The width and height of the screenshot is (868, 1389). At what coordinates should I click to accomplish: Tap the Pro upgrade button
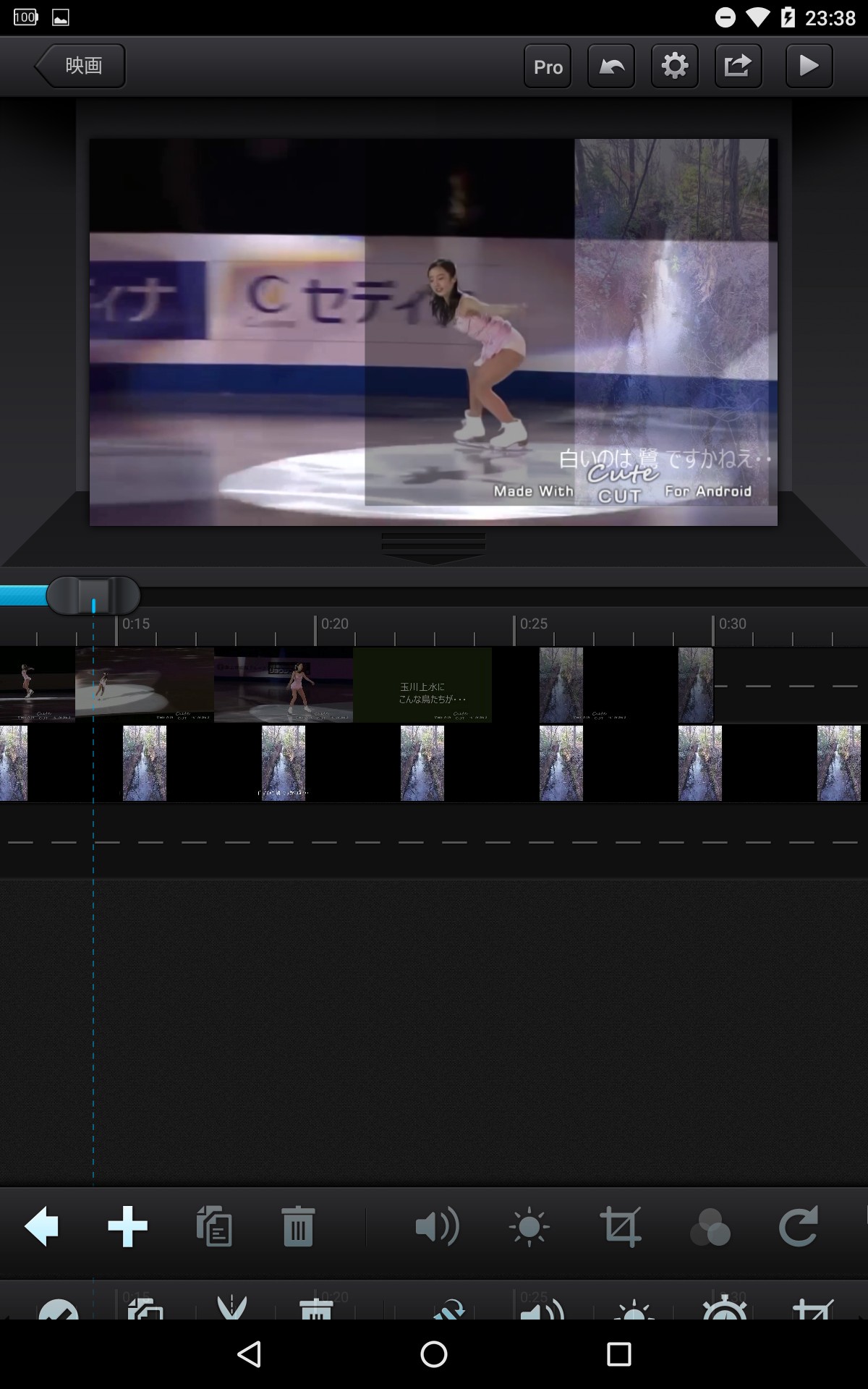(548, 66)
